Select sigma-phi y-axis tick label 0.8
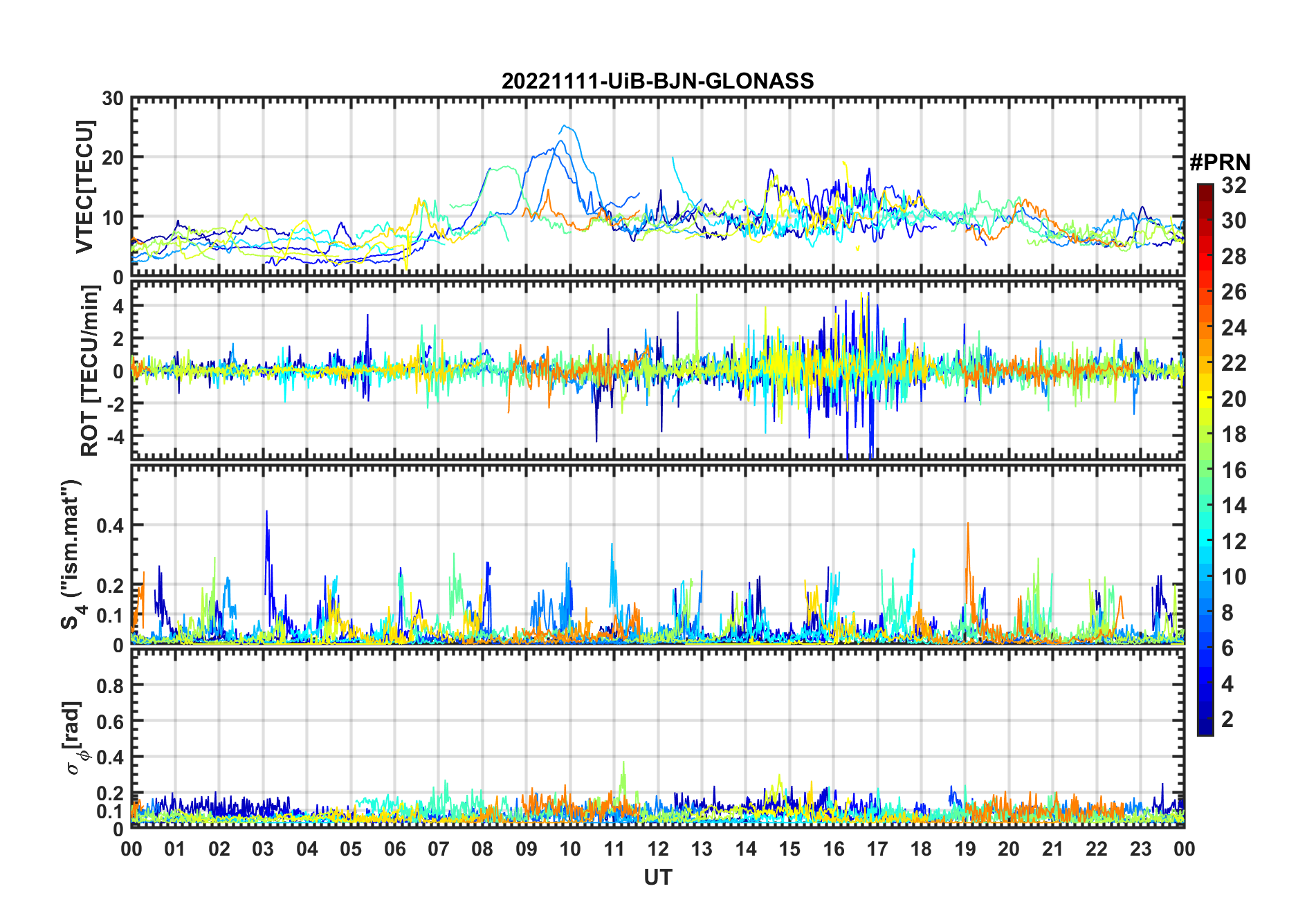This screenshot has width=1316, height=920. (x=111, y=686)
